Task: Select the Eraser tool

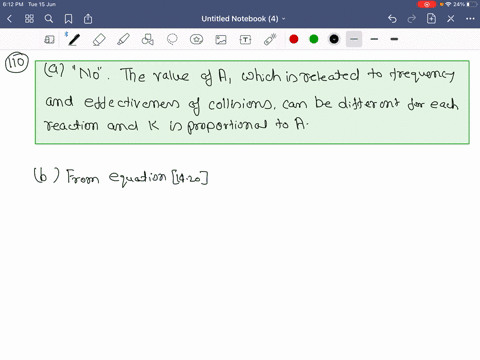Action: pos(99,40)
